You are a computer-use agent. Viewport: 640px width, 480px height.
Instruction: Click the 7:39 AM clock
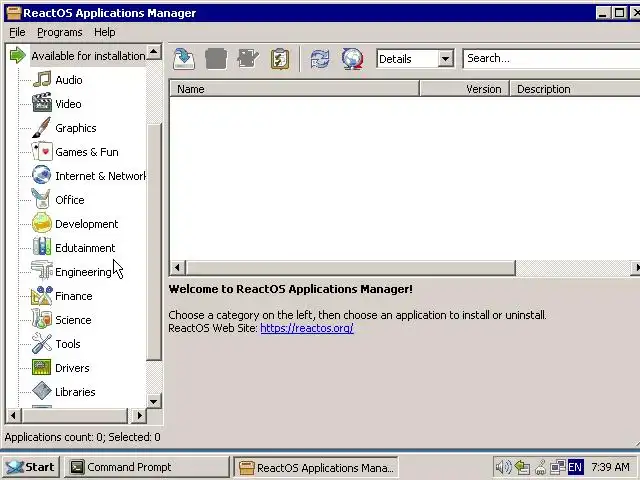(610, 467)
